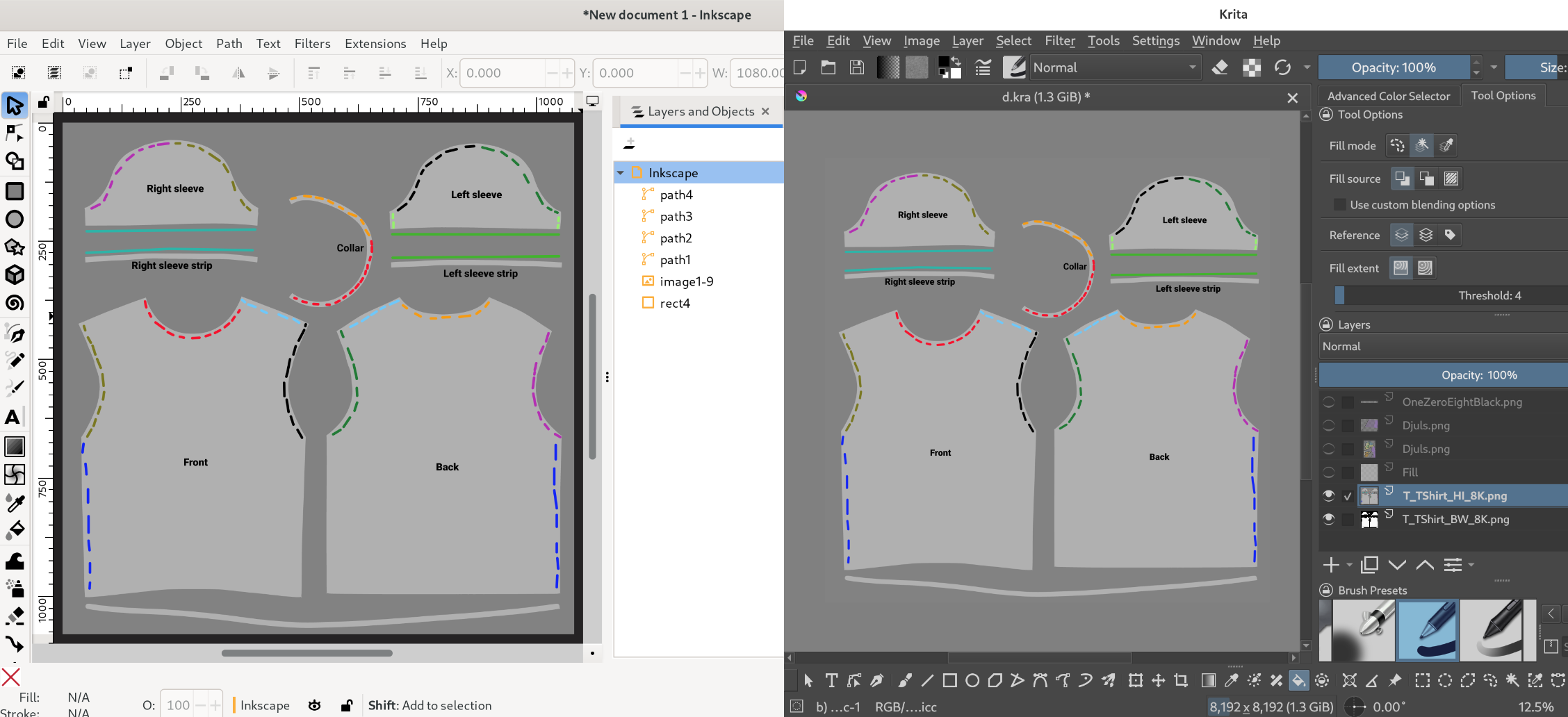The image size is (1568, 717).
Task: Hide the T_TShirt_BW_8K.png layer
Action: coord(1328,519)
